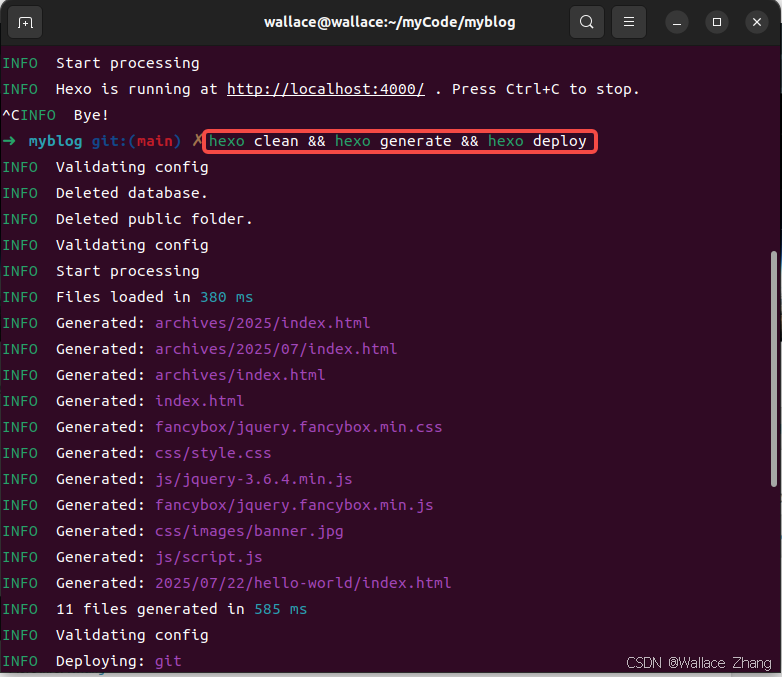The width and height of the screenshot is (782, 677).
Task: Maximize the terminal window
Action: pos(717,22)
